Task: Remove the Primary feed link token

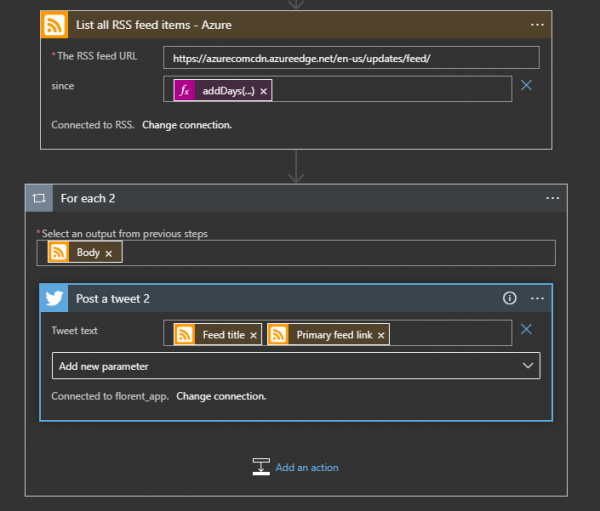Action: pos(381,336)
